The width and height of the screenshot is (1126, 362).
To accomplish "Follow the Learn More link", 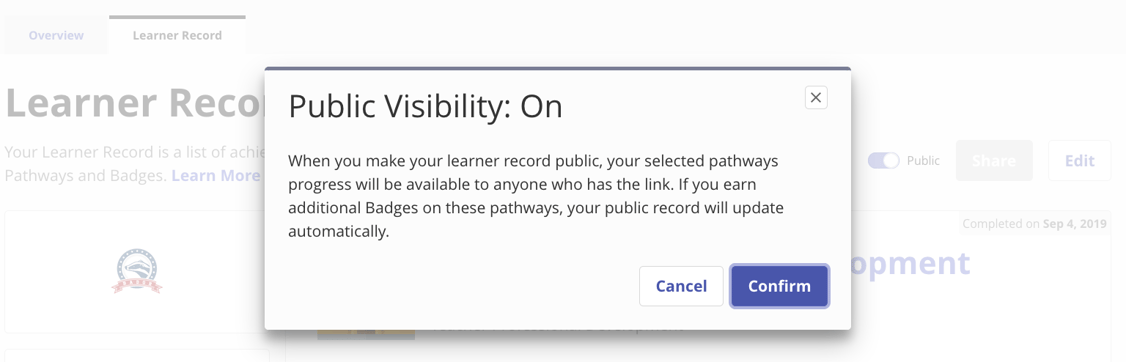I will point(216,175).
